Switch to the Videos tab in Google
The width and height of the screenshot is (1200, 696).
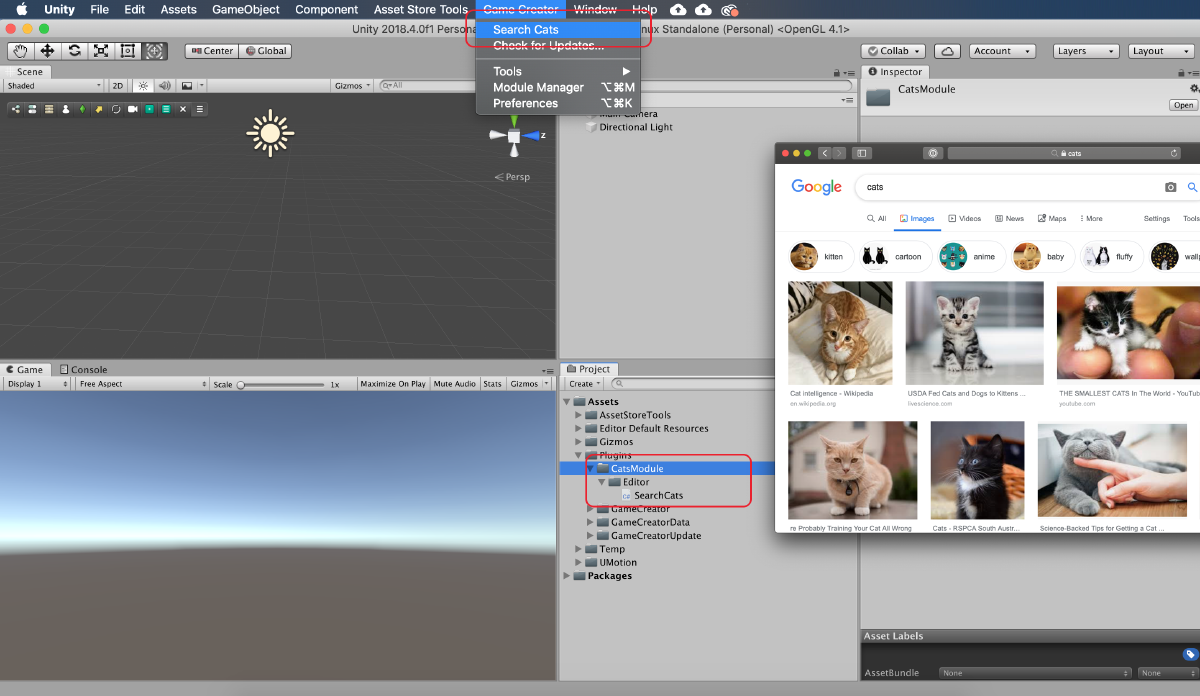[965, 218]
